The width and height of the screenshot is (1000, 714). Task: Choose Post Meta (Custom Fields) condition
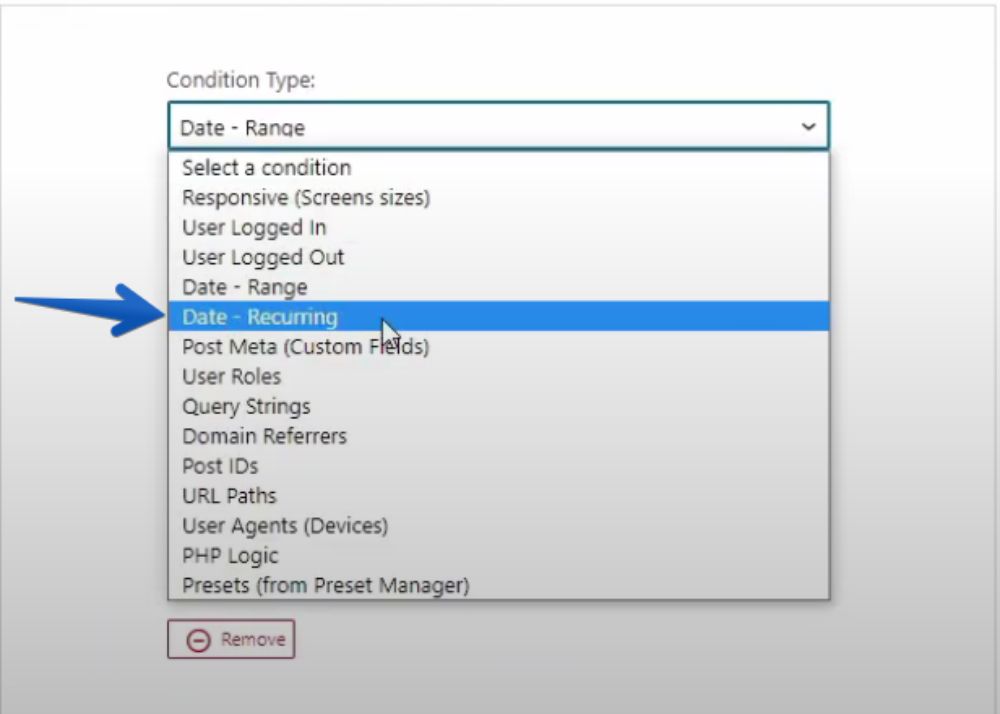tap(499, 347)
